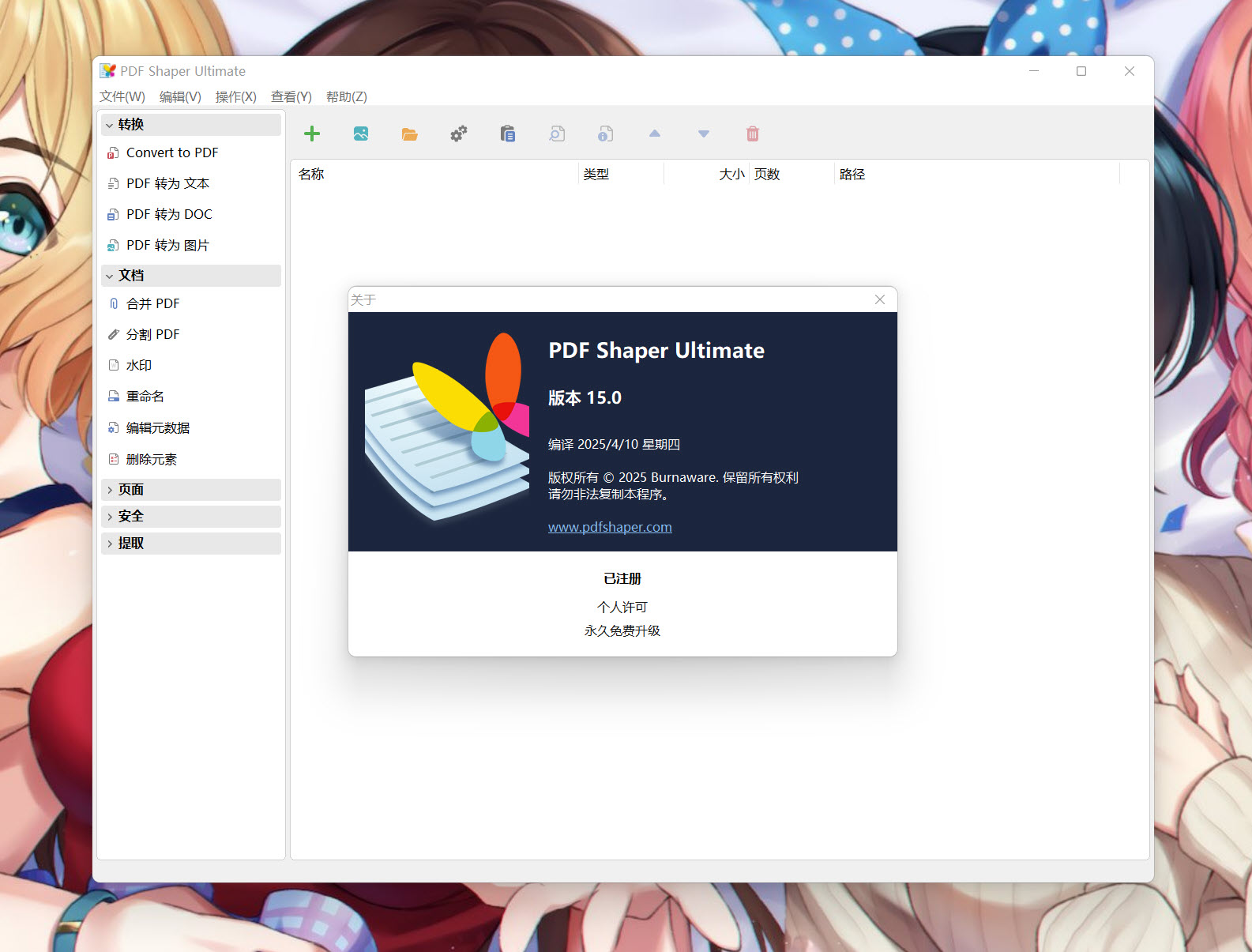
Task: Click the 版权所有 © 2025 Burnaware copyright line
Action: pos(673,477)
